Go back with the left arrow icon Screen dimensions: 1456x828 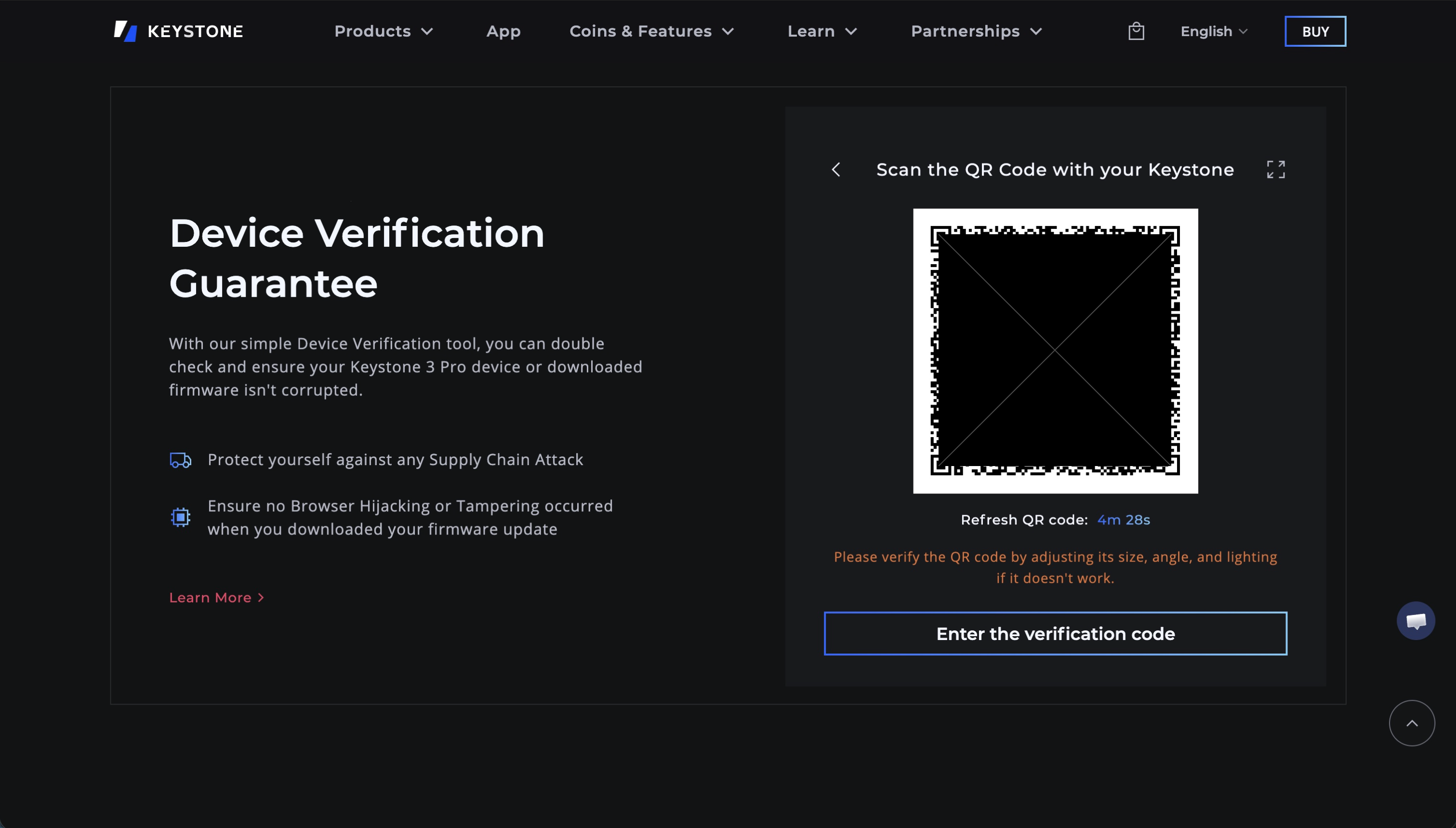[x=836, y=170]
